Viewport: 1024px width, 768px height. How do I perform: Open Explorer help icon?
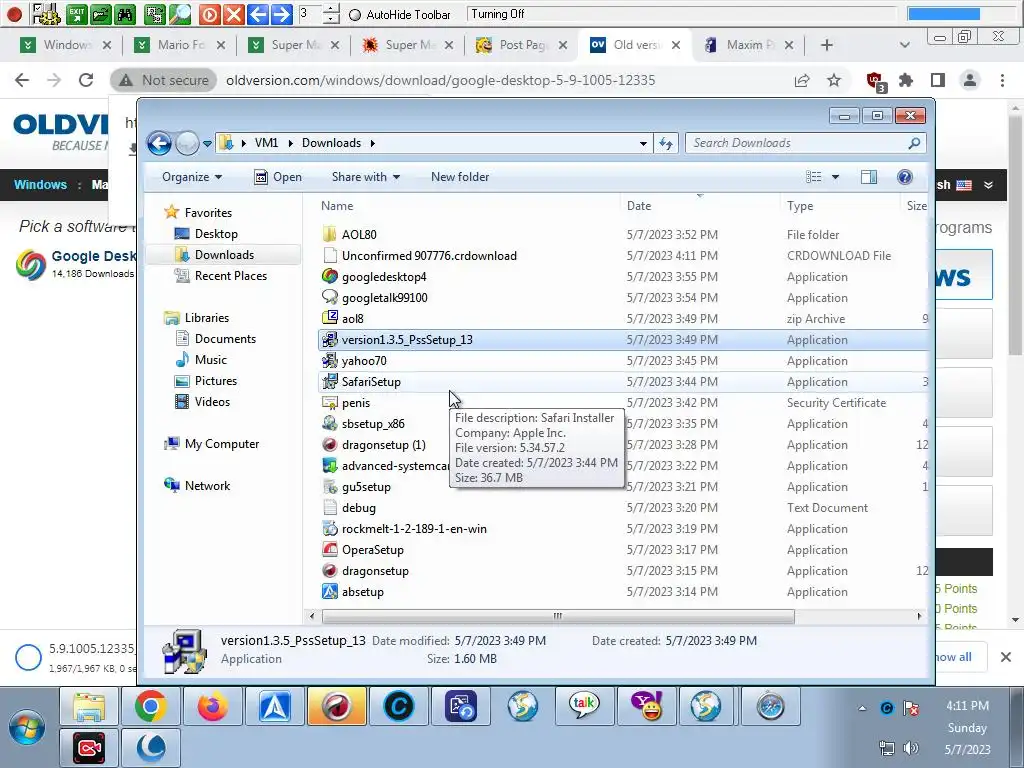[x=904, y=177]
